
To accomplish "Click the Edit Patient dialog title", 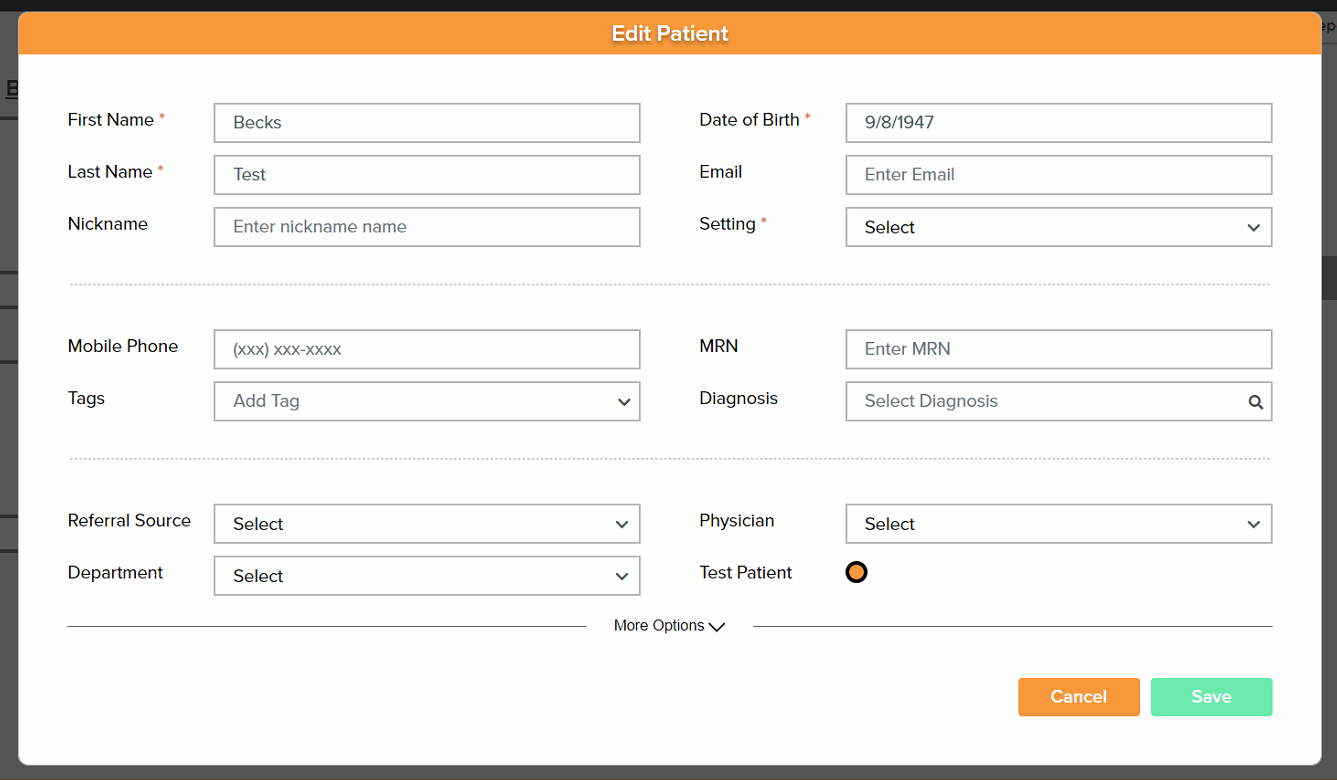I will (670, 33).
